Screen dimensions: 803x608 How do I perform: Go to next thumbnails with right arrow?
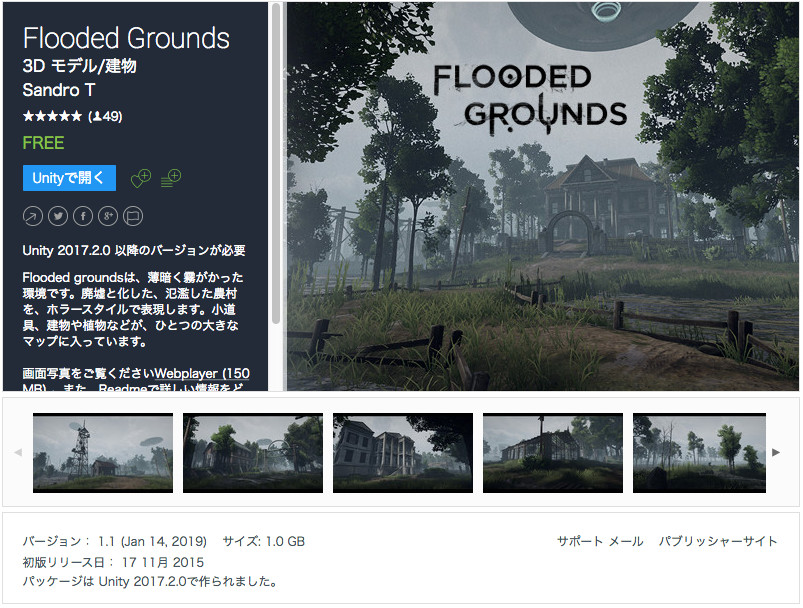pos(776,452)
